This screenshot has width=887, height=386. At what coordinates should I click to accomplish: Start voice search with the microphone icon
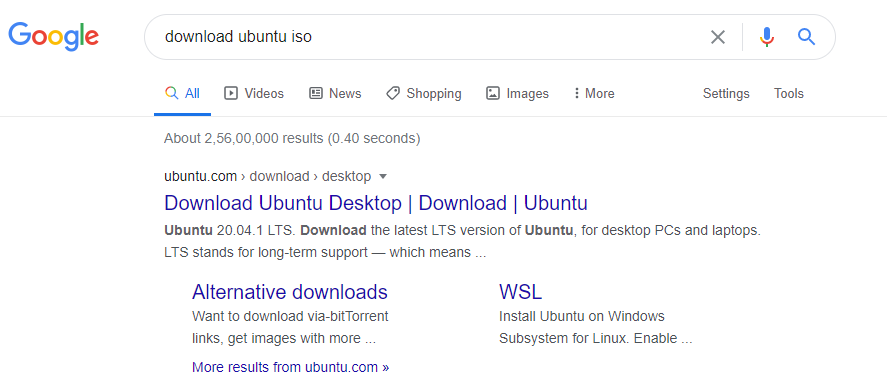767,37
